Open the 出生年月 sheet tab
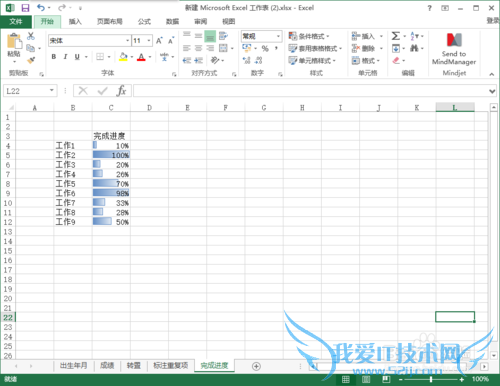500x386 pixels. (73, 366)
